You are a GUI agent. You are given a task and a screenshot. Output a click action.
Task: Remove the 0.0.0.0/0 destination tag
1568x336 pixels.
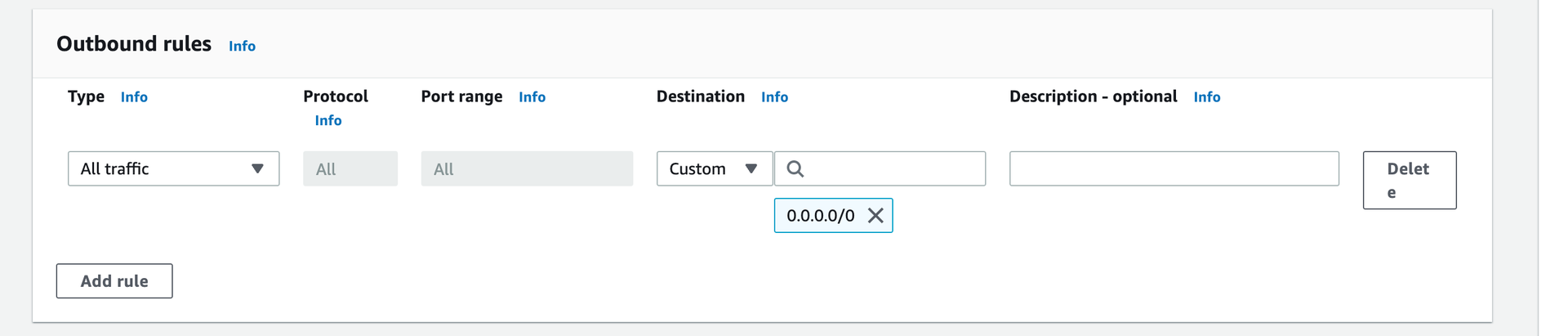[x=875, y=216]
